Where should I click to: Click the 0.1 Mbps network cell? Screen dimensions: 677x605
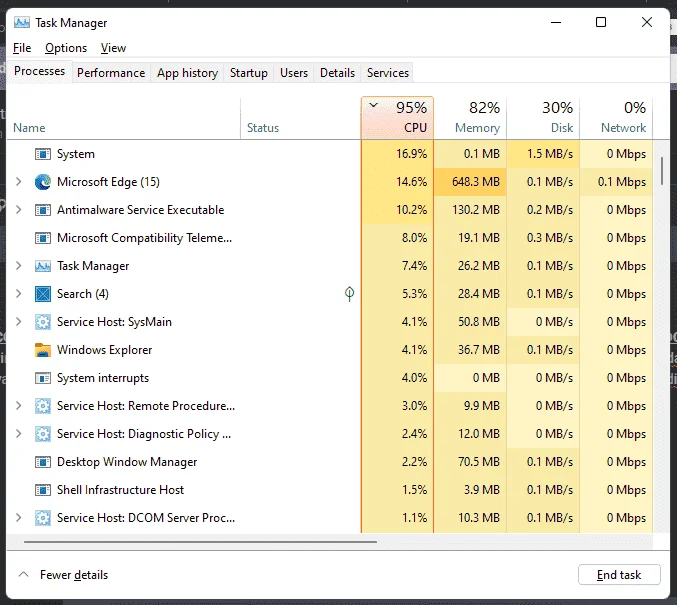616,182
